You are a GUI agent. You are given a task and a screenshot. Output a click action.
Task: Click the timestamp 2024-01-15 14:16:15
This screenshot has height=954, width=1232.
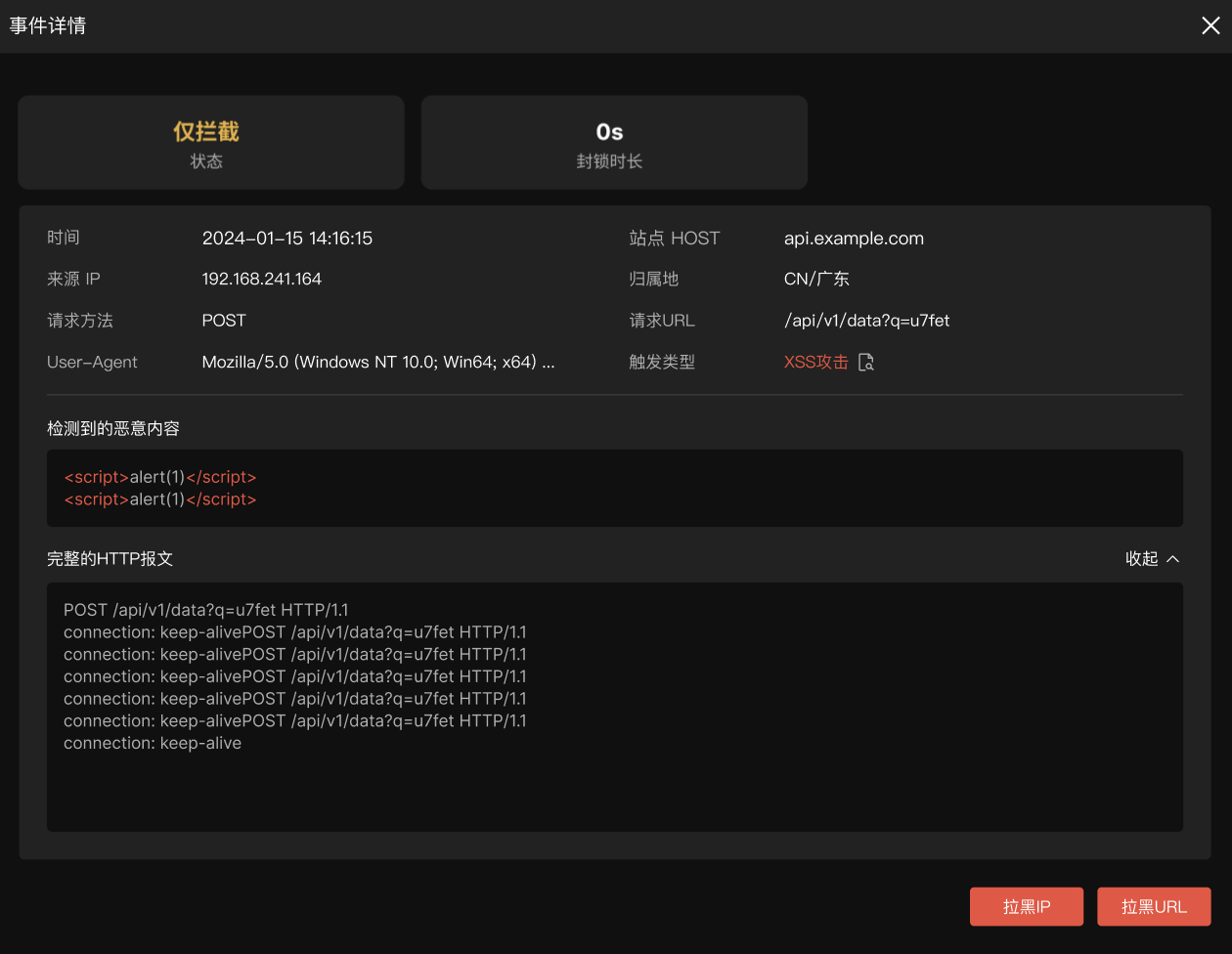click(x=287, y=238)
